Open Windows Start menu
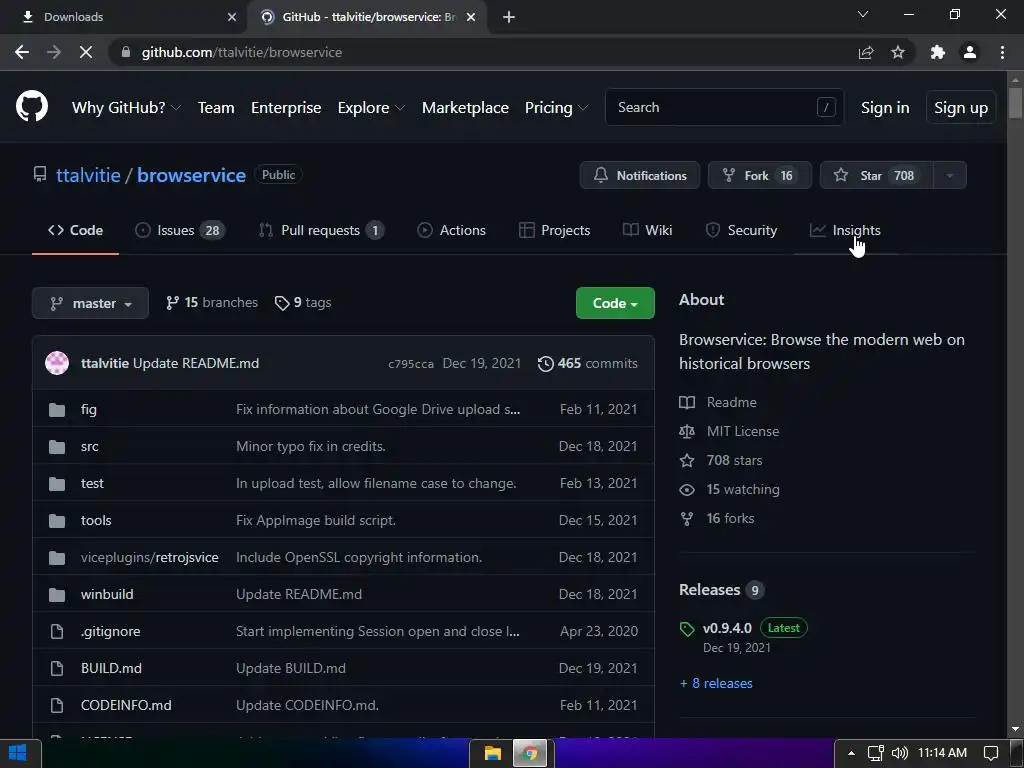This screenshot has height=768, width=1024. (x=18, y=753)
